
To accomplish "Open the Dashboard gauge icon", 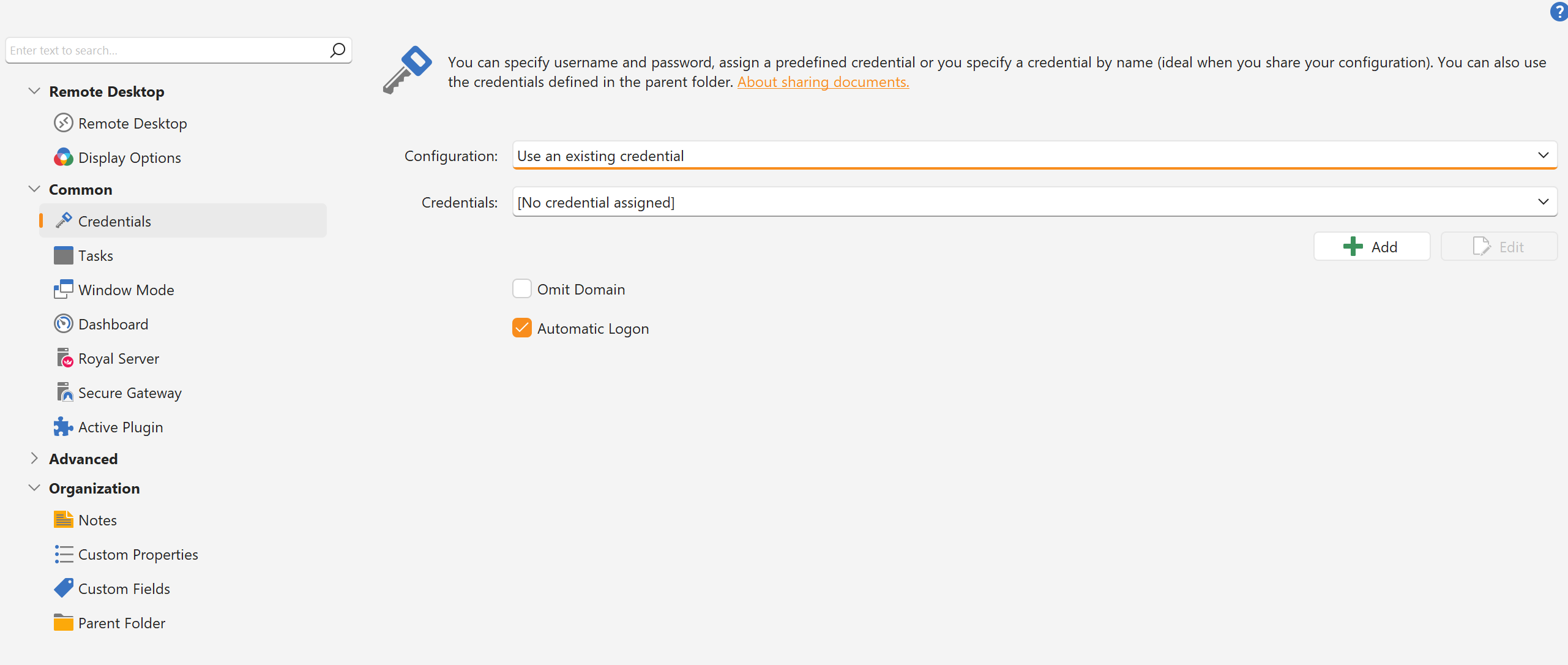I will [x=64, y=324].
